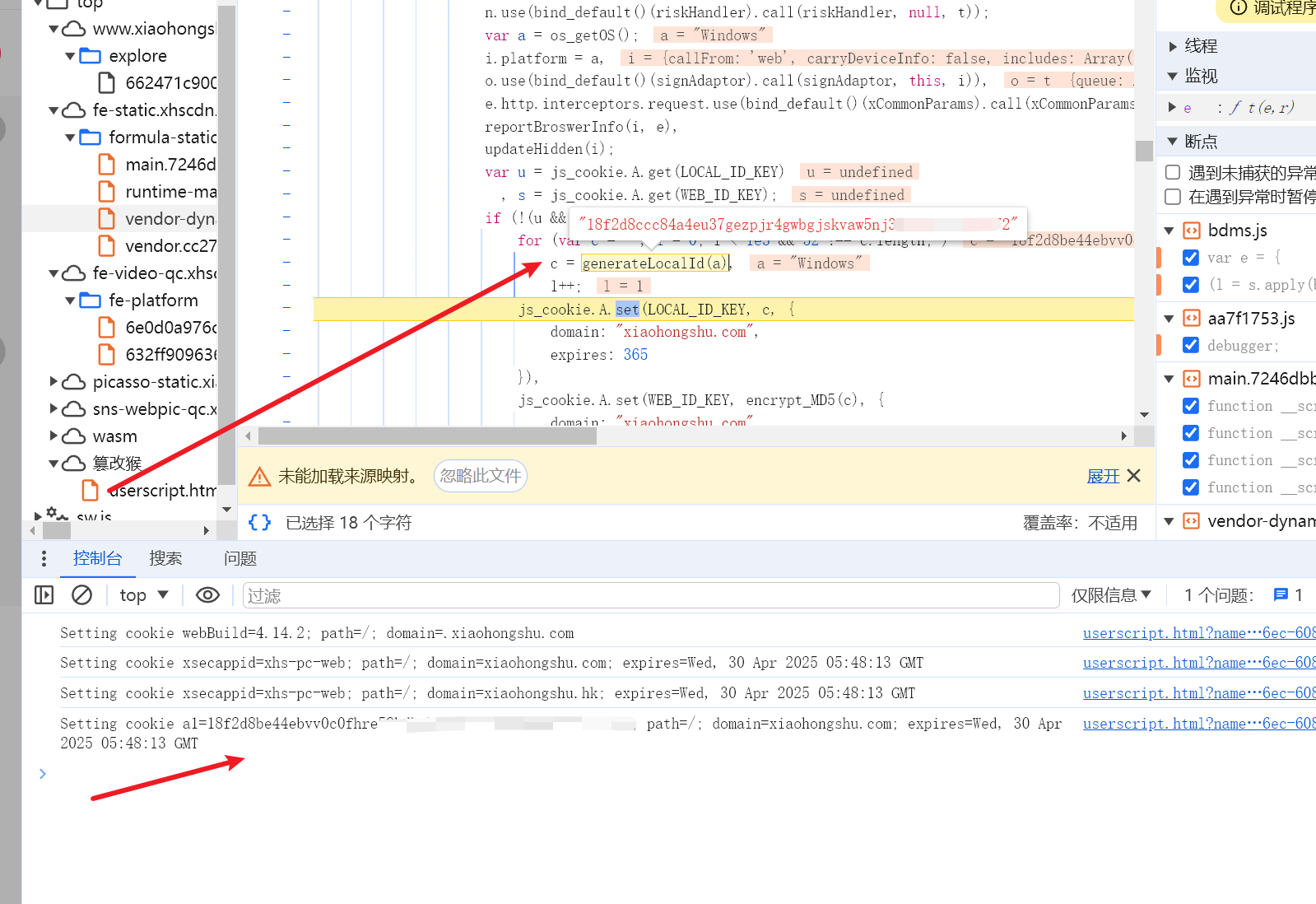Click the script icon beside bdms.js

[x=1192, y=231]
